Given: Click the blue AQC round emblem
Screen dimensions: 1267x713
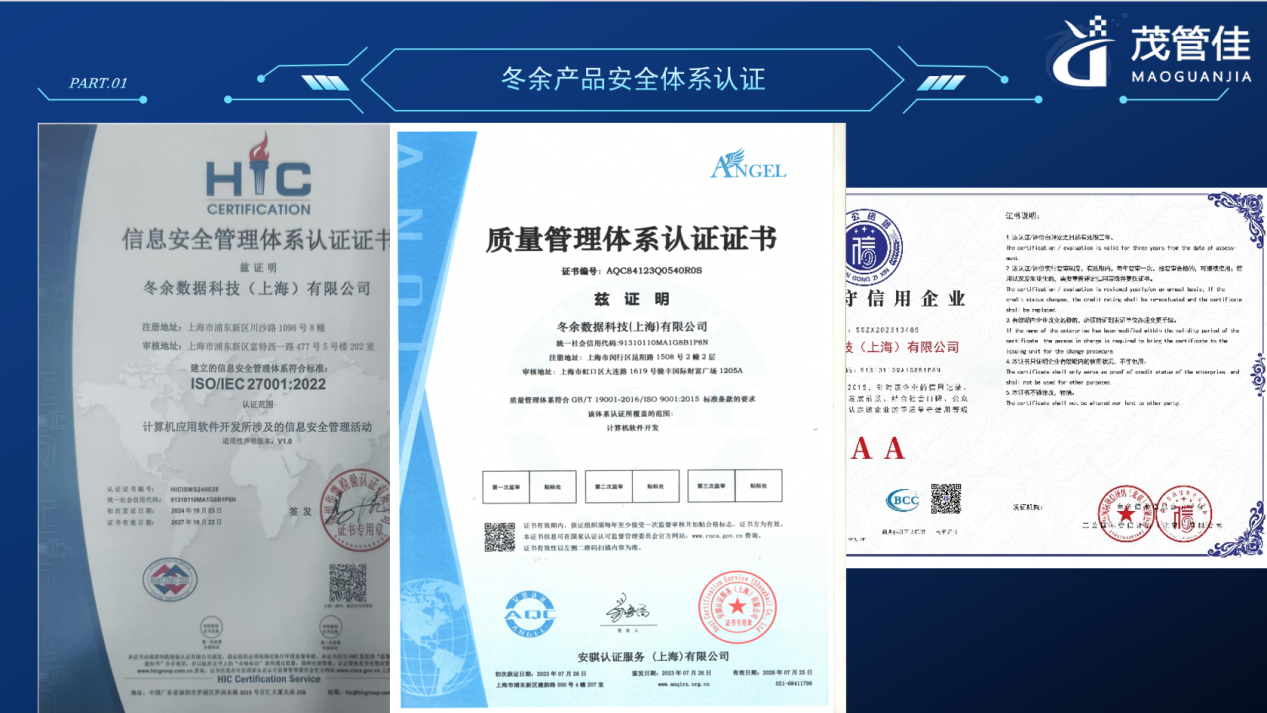Looking at the screenshot, I should (529, 614).
